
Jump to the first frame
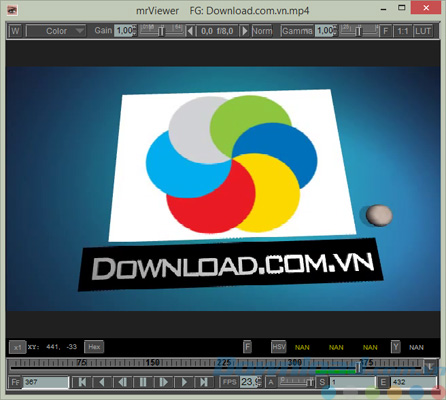[82, 382]
